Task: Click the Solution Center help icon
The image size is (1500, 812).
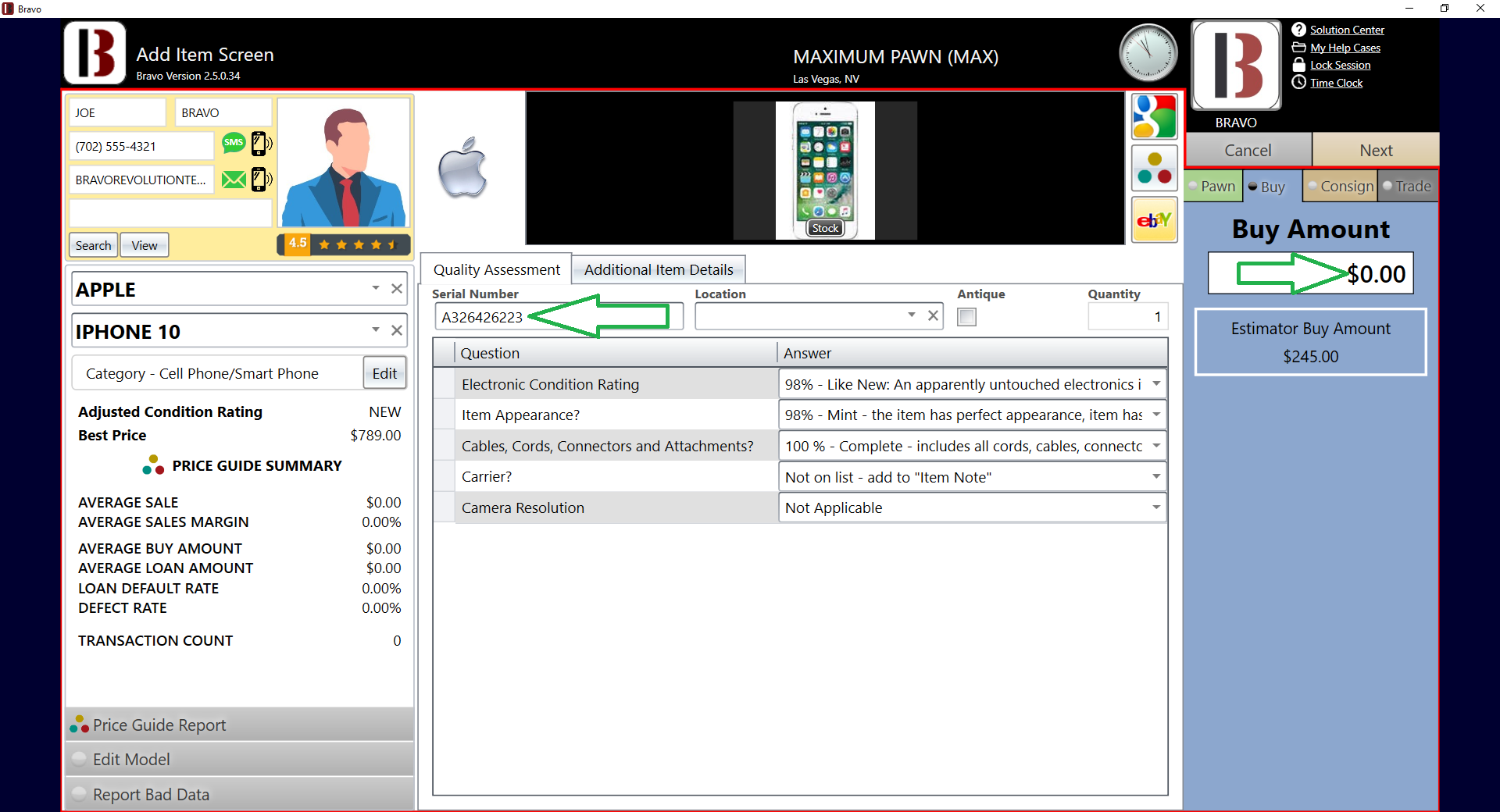Action: pos(1298,30)
